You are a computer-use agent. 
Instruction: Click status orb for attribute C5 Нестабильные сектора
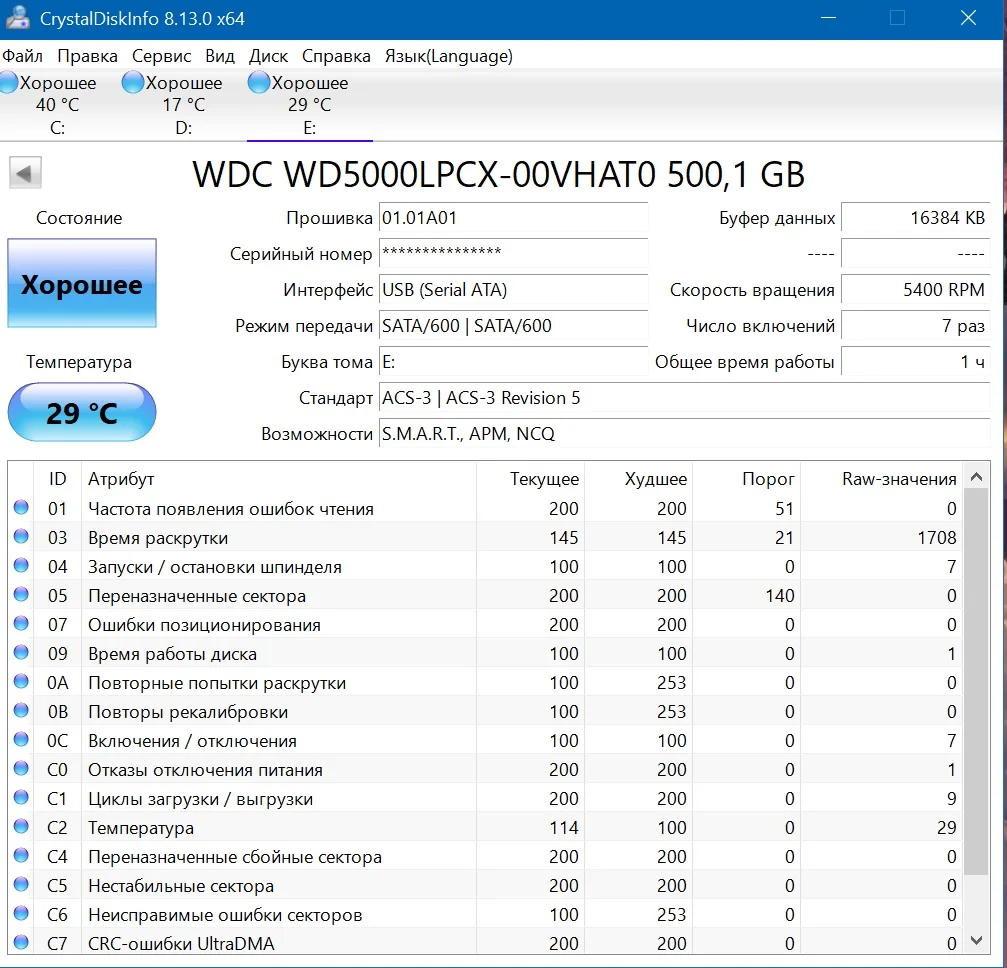pyautogui.click(x=21, y=884)
